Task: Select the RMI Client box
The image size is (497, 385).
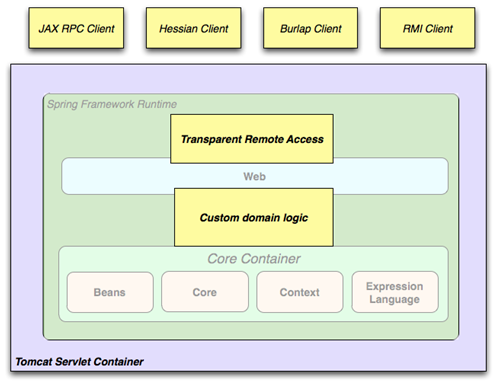Action: (x=428, y=28)
